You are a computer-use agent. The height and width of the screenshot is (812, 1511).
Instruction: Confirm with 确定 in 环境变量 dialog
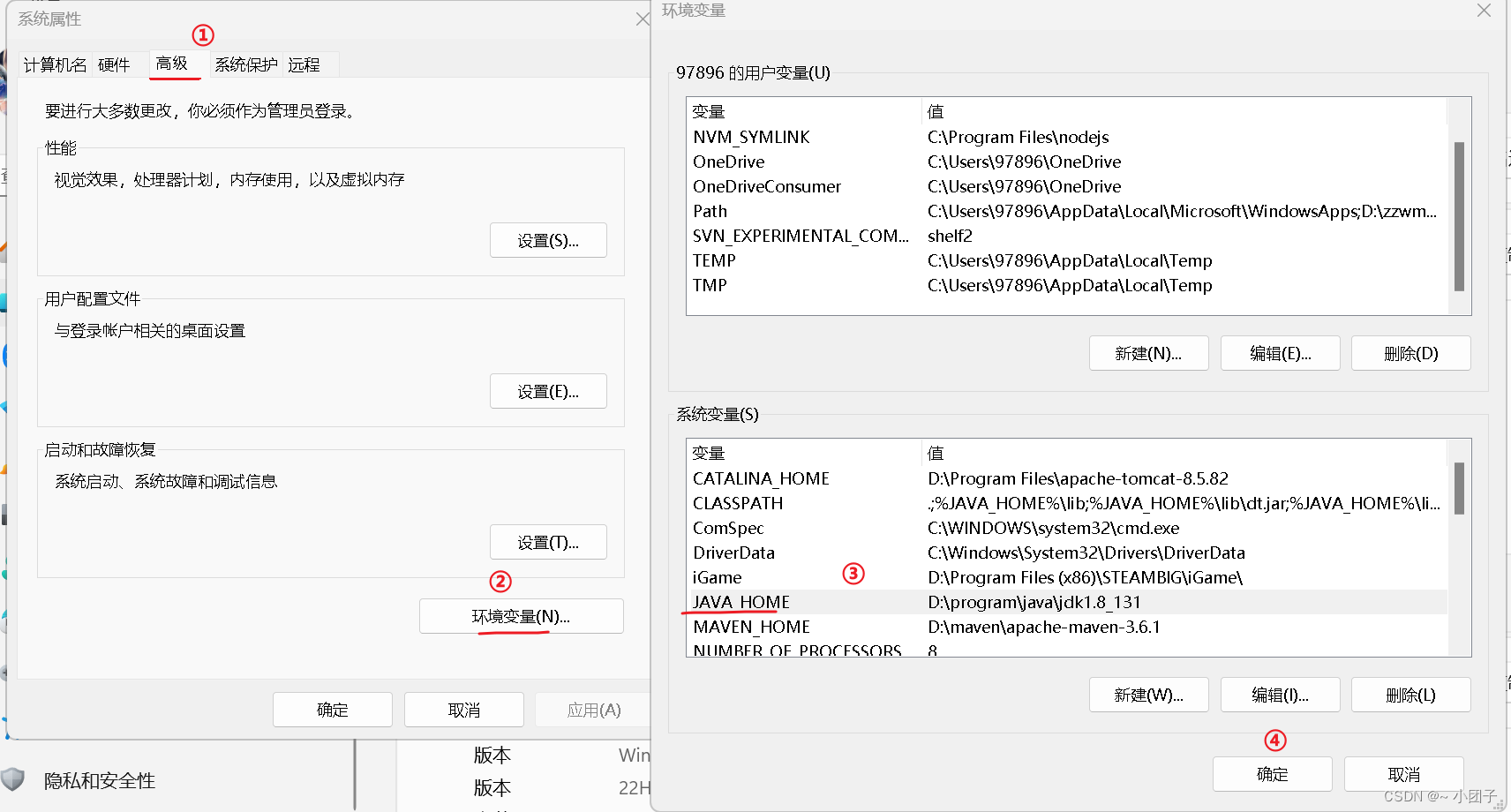[x=1272, y=774]
